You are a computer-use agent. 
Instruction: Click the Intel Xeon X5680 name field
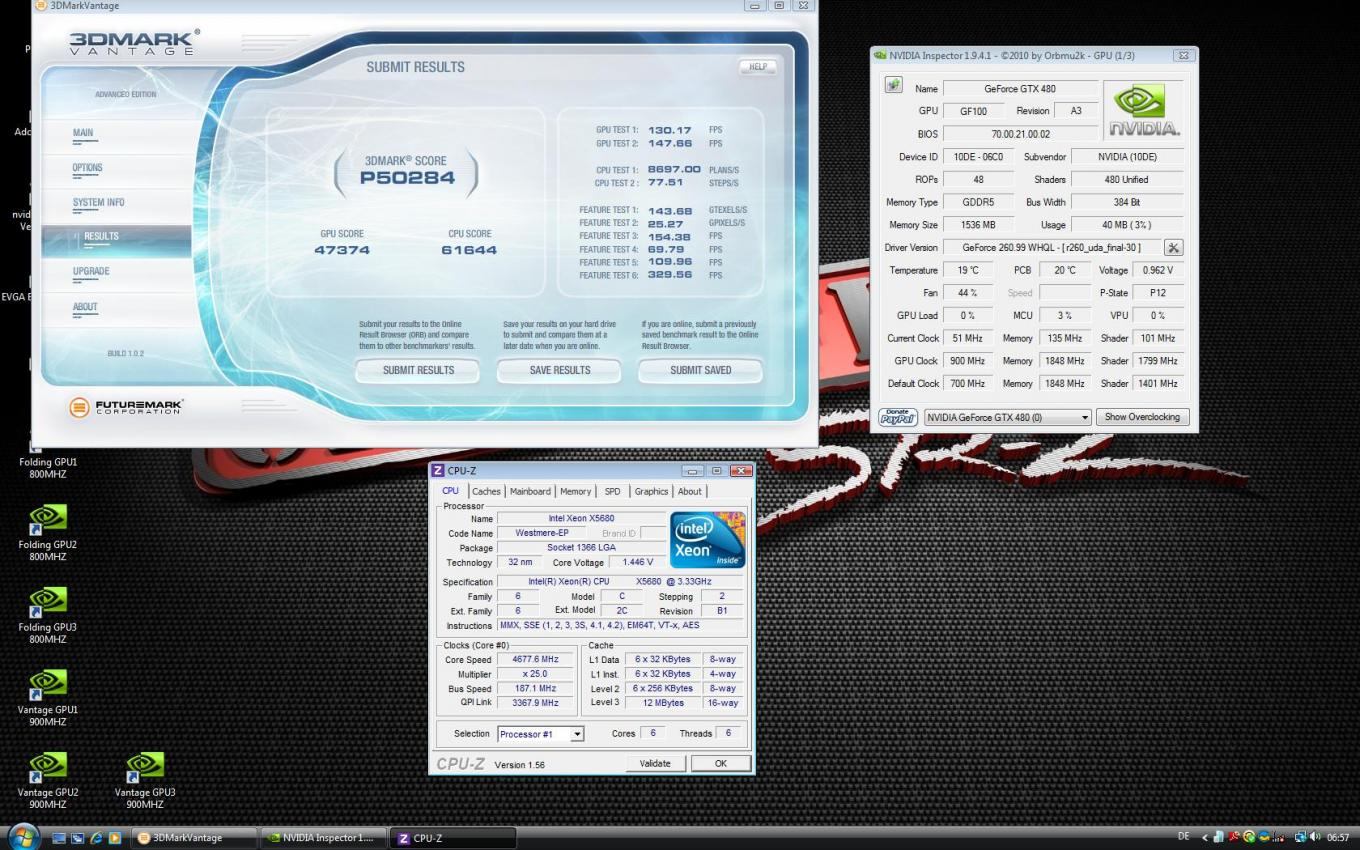(581, 519)
